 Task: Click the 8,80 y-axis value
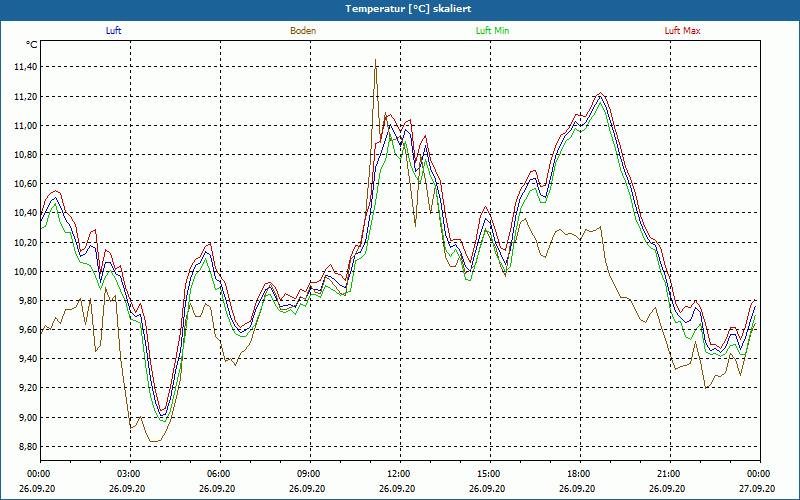coord(29,447)
